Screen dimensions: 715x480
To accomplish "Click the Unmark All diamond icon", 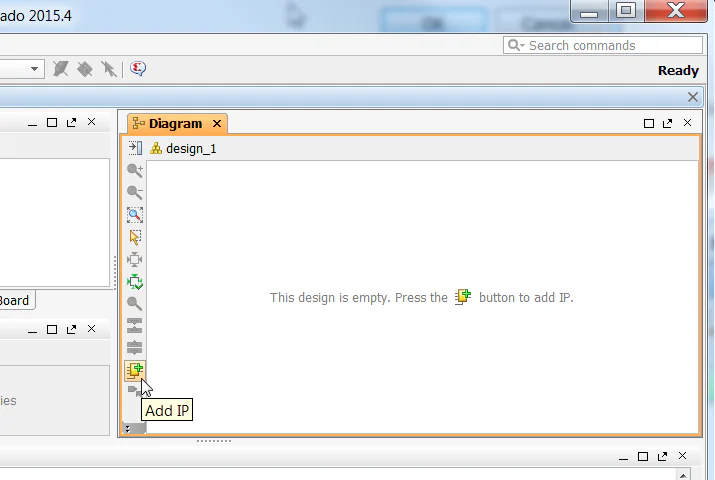I will (84, 69).
